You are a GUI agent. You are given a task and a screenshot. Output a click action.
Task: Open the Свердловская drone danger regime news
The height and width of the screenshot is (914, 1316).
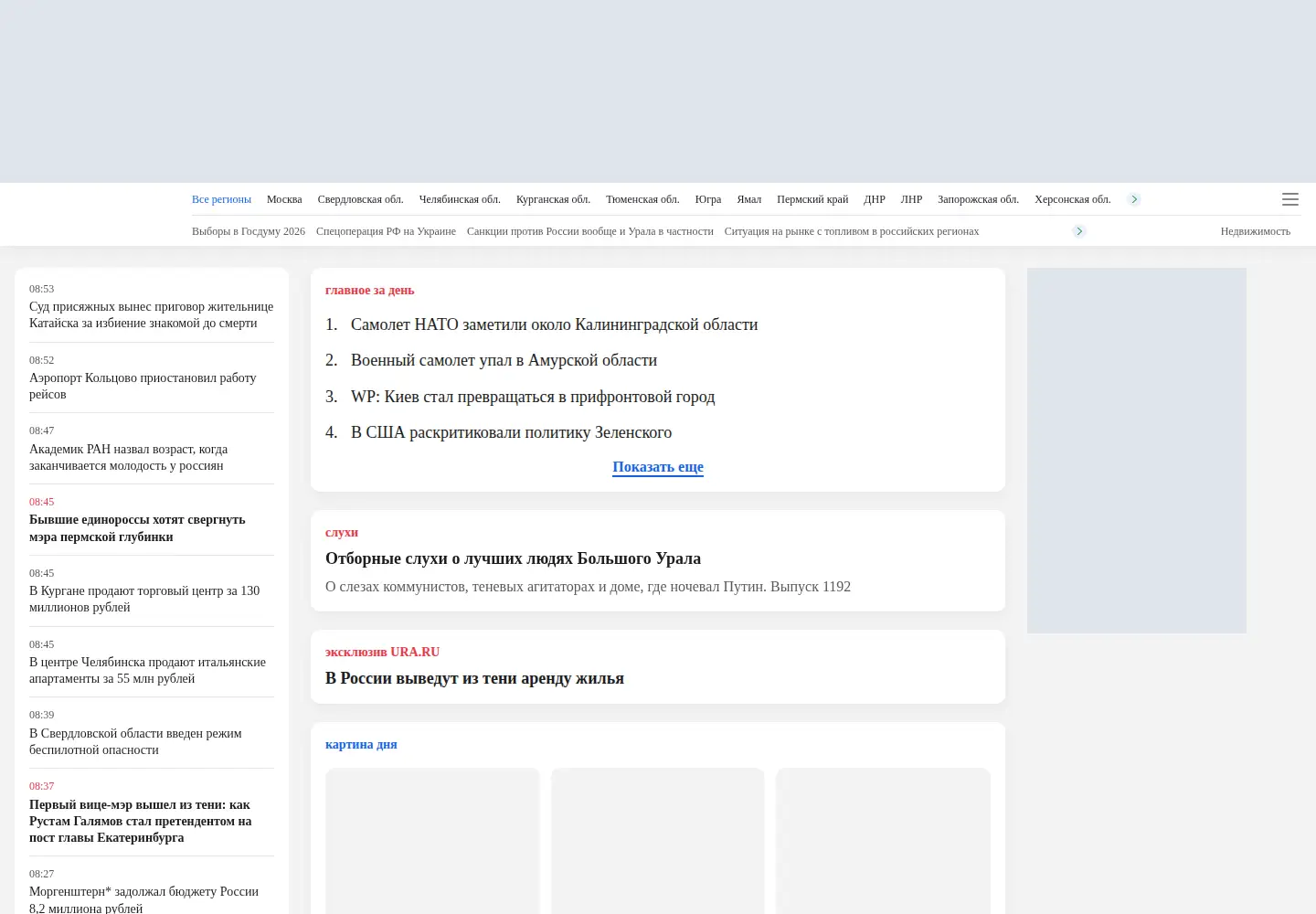tap(135, 741)
